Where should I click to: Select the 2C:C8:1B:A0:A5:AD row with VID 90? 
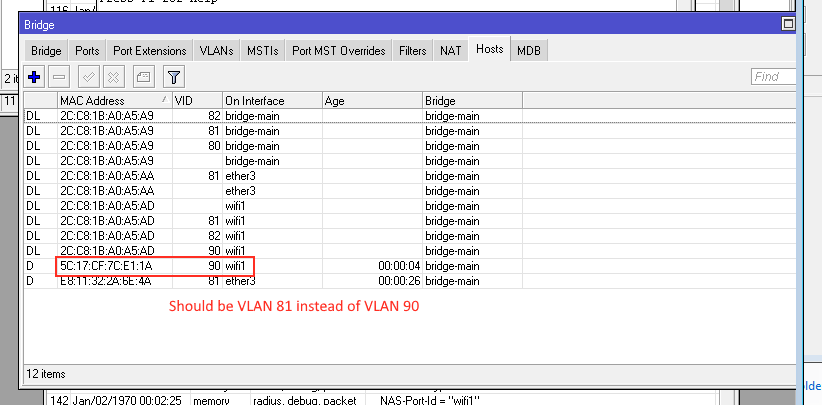point(410,251)
